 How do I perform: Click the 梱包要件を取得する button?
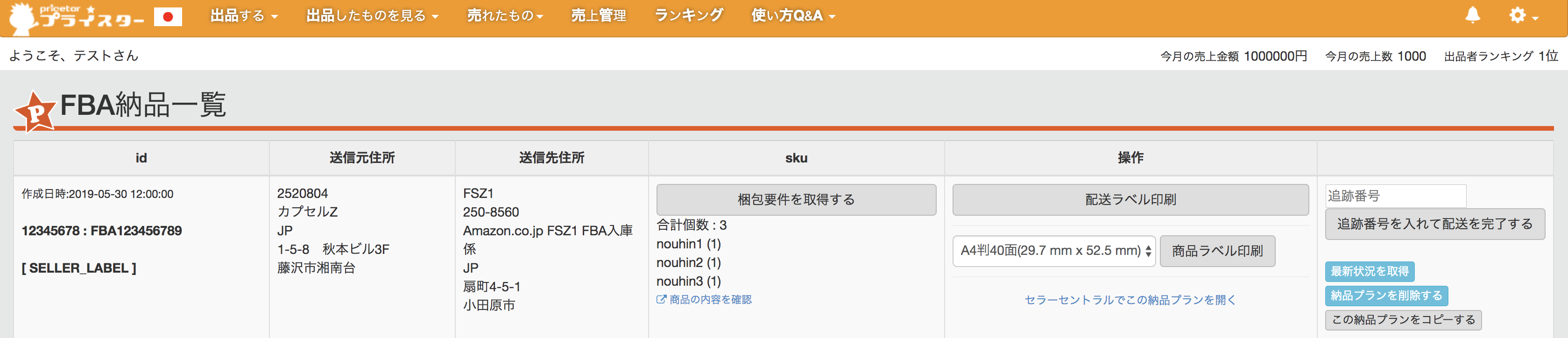point(796,200)
